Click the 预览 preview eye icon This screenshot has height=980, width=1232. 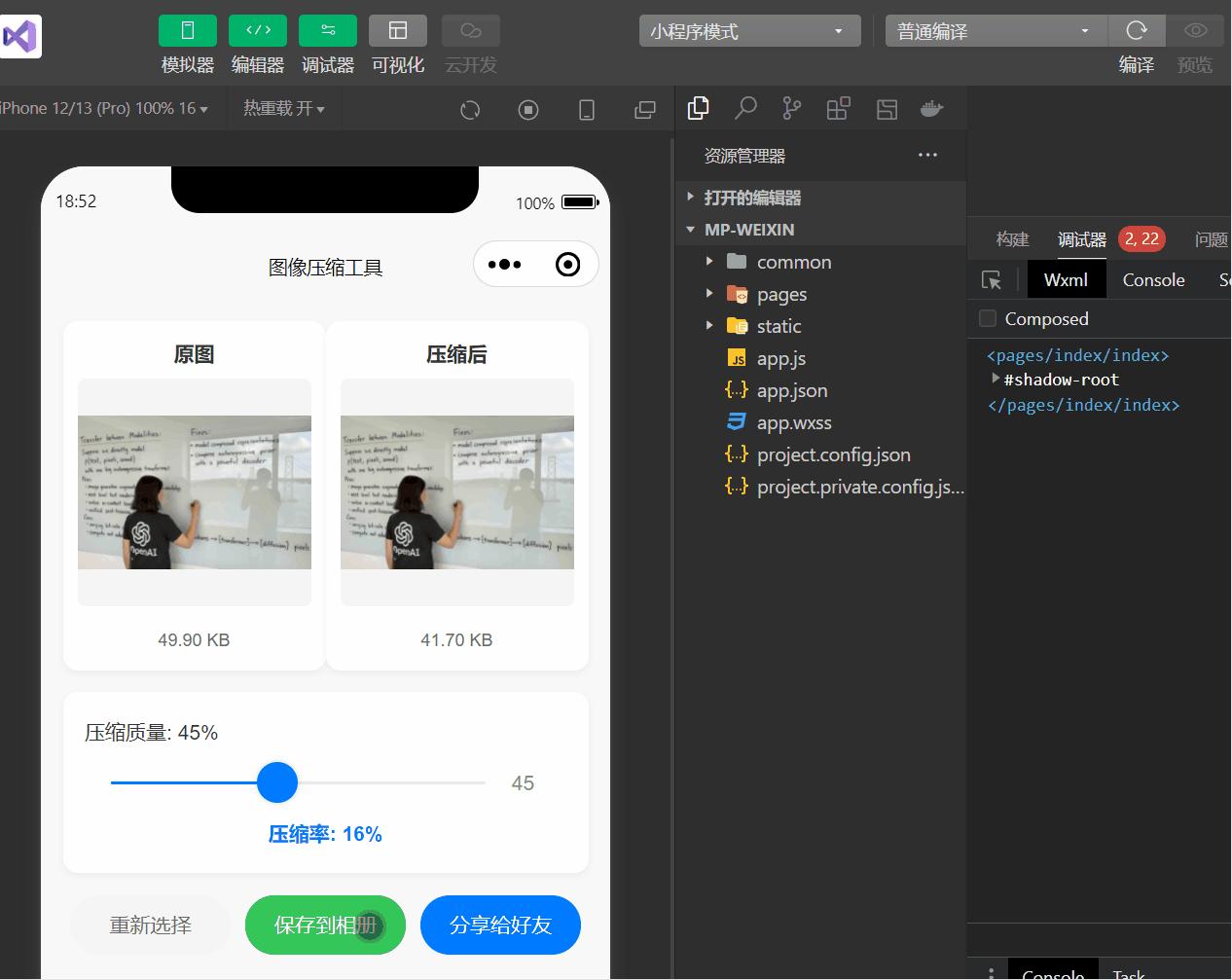[1195, 31]
